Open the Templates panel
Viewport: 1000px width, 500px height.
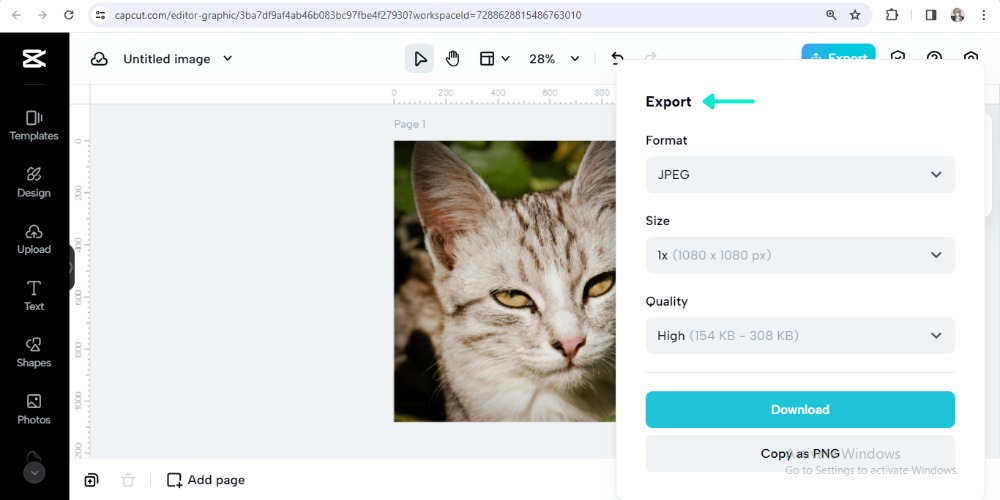pos(34,126)
